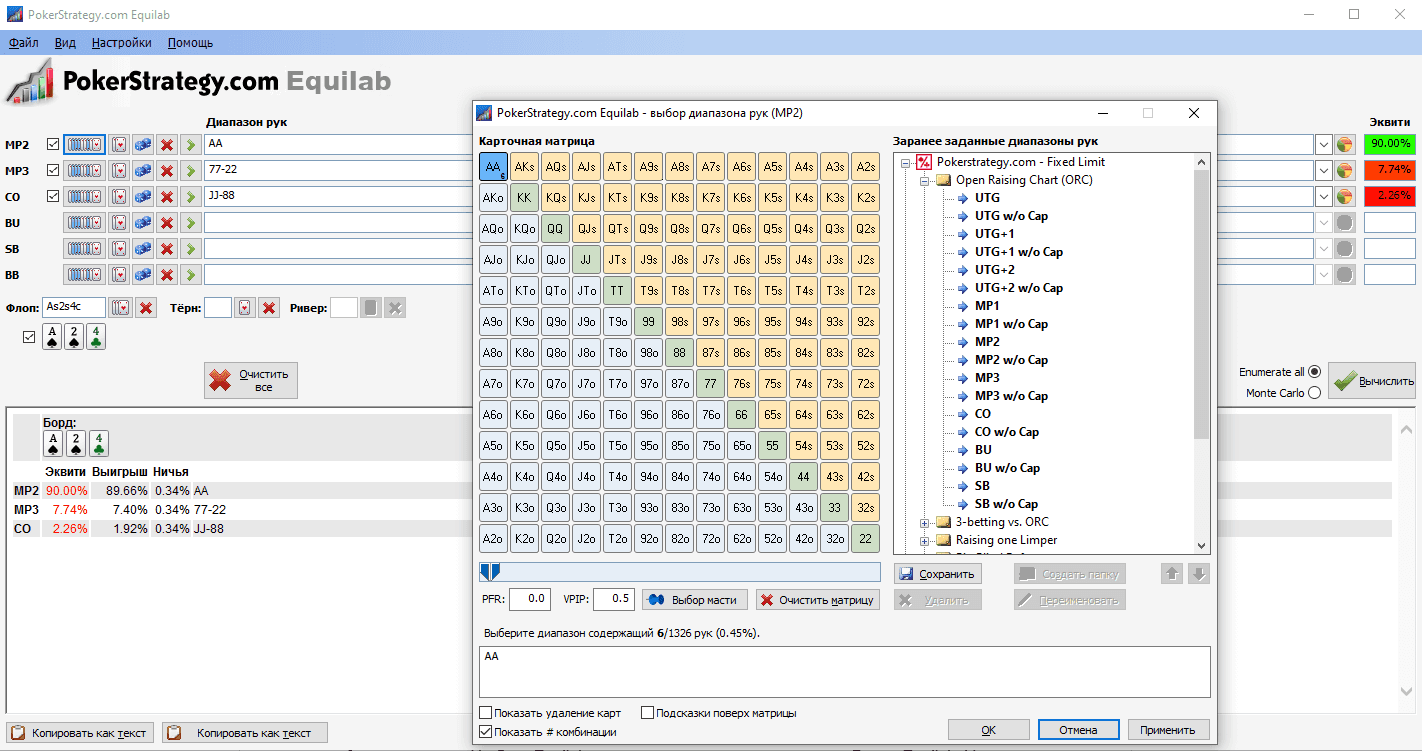Click Выбор масти button
Screen dimensions: 1422x751
pyautogui.click(x=695, y=599)
